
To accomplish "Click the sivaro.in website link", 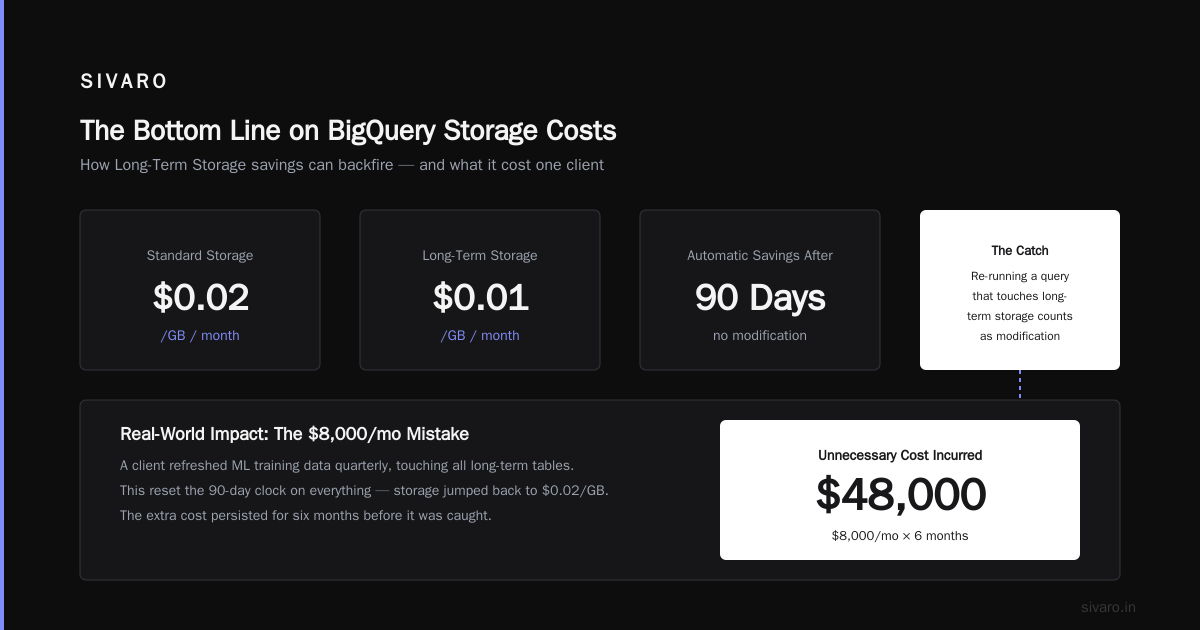I will (x=1108, y=607).
